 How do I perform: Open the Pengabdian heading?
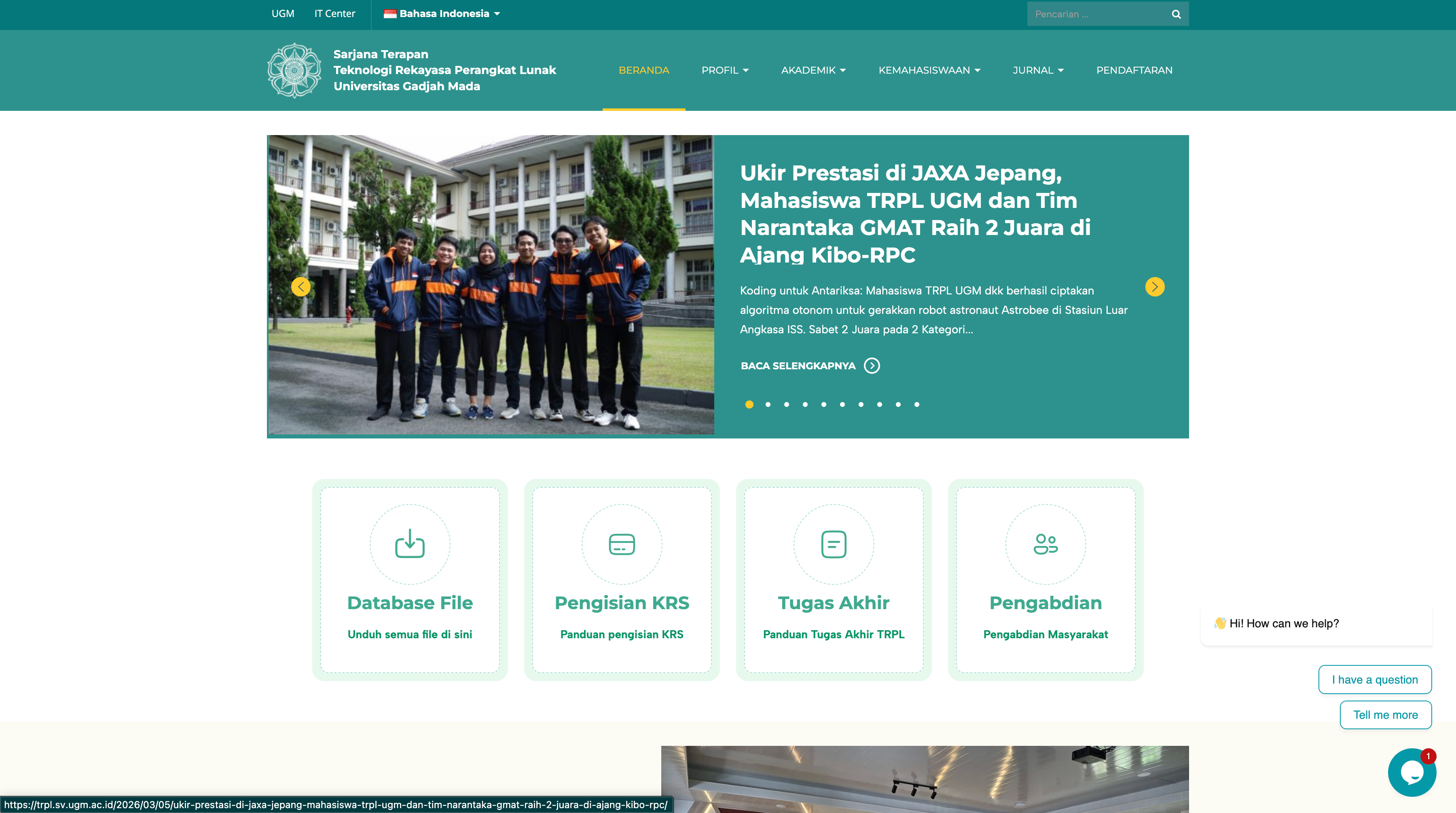coord(1045,603)
